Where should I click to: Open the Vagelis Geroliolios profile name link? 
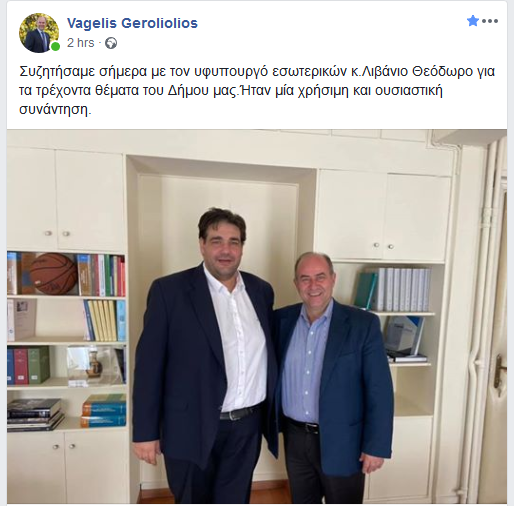(x=132, y=23)
